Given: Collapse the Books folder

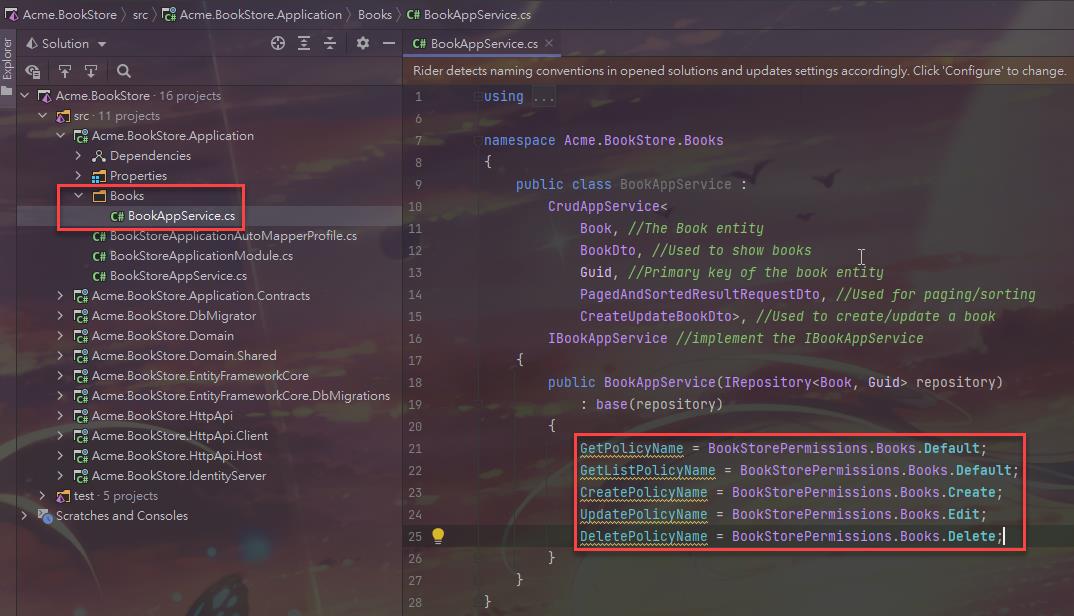Looking at the screenshot, I should click(x=79, y=196).
